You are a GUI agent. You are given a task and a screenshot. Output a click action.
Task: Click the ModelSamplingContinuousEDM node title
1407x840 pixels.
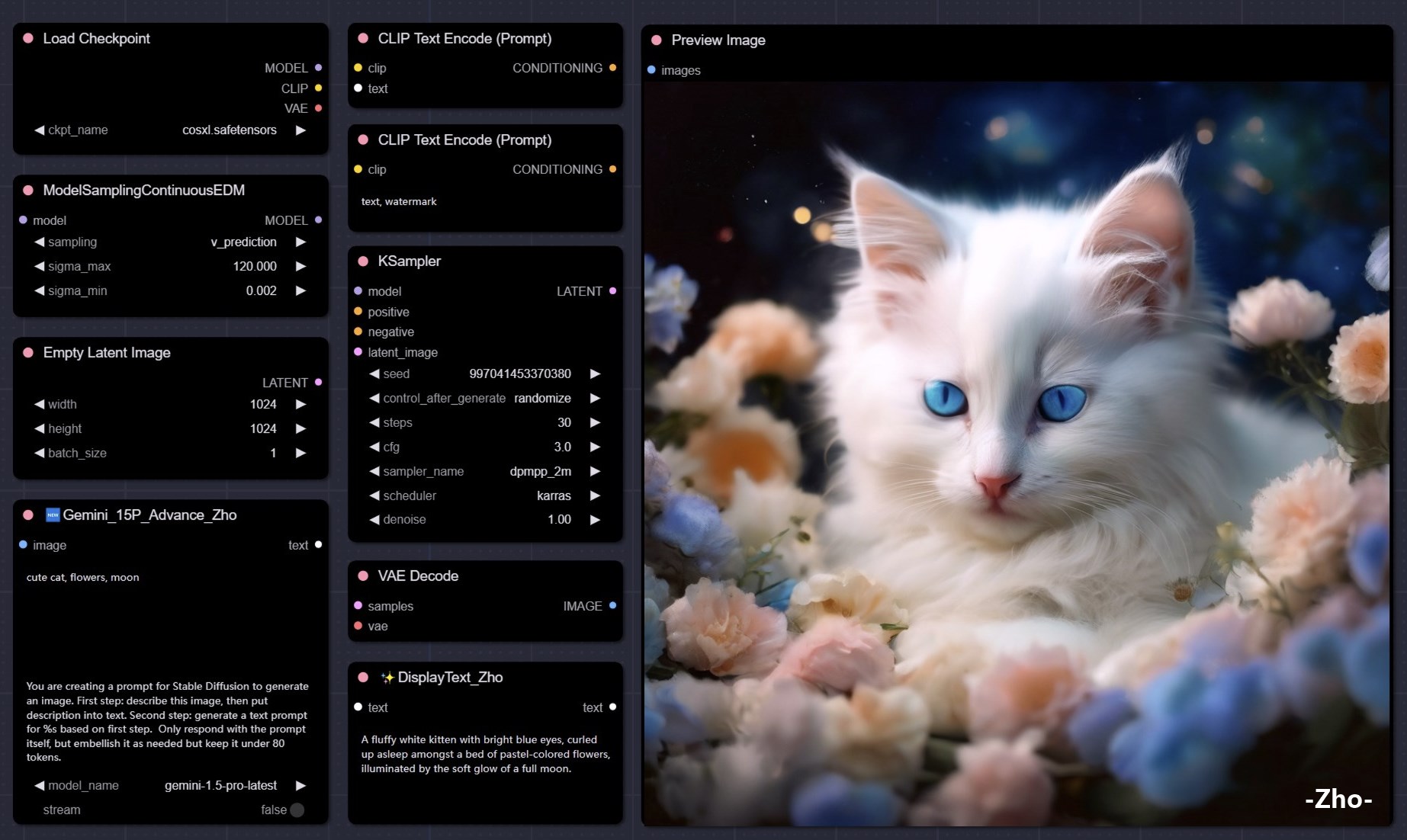coord(143,191)
